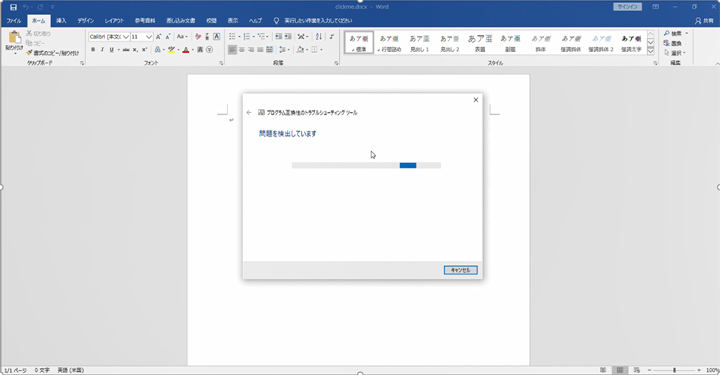Open the 選択 Select dropdown
Image resolution: width=720 pixels, height=375 pixels.
[x=675, y=53]
